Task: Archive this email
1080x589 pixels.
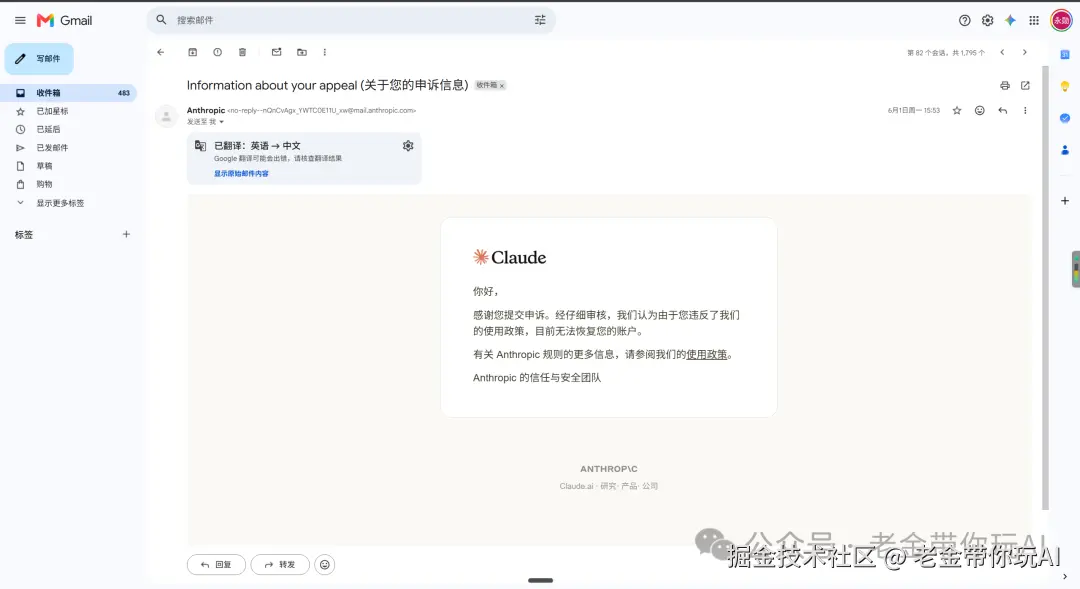Action: (x=193, y=52)
